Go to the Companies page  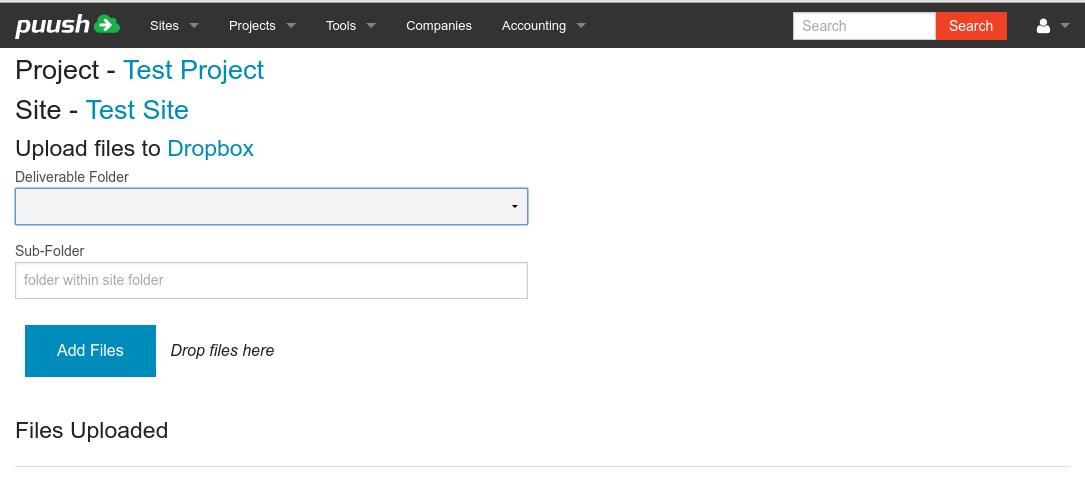[439, 26]
